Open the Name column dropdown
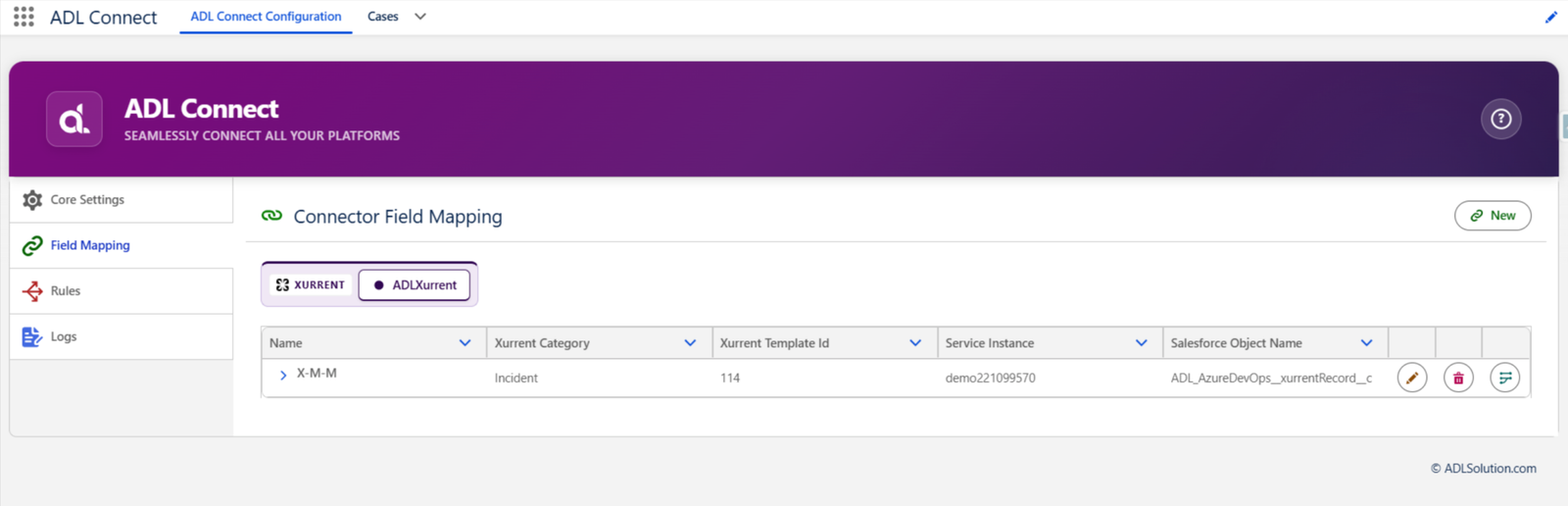1568x506 pixels. click(465, 343)
